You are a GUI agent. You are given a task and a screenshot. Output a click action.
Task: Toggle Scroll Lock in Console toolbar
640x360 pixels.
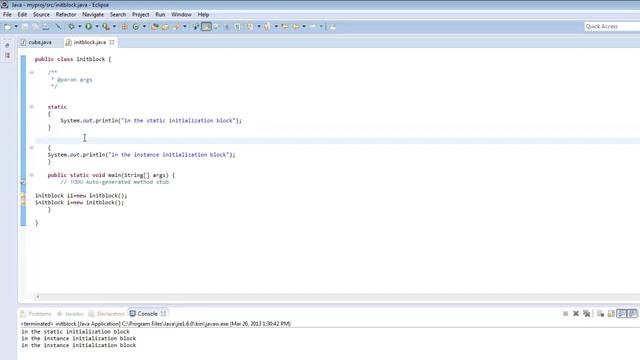point(611,313)
